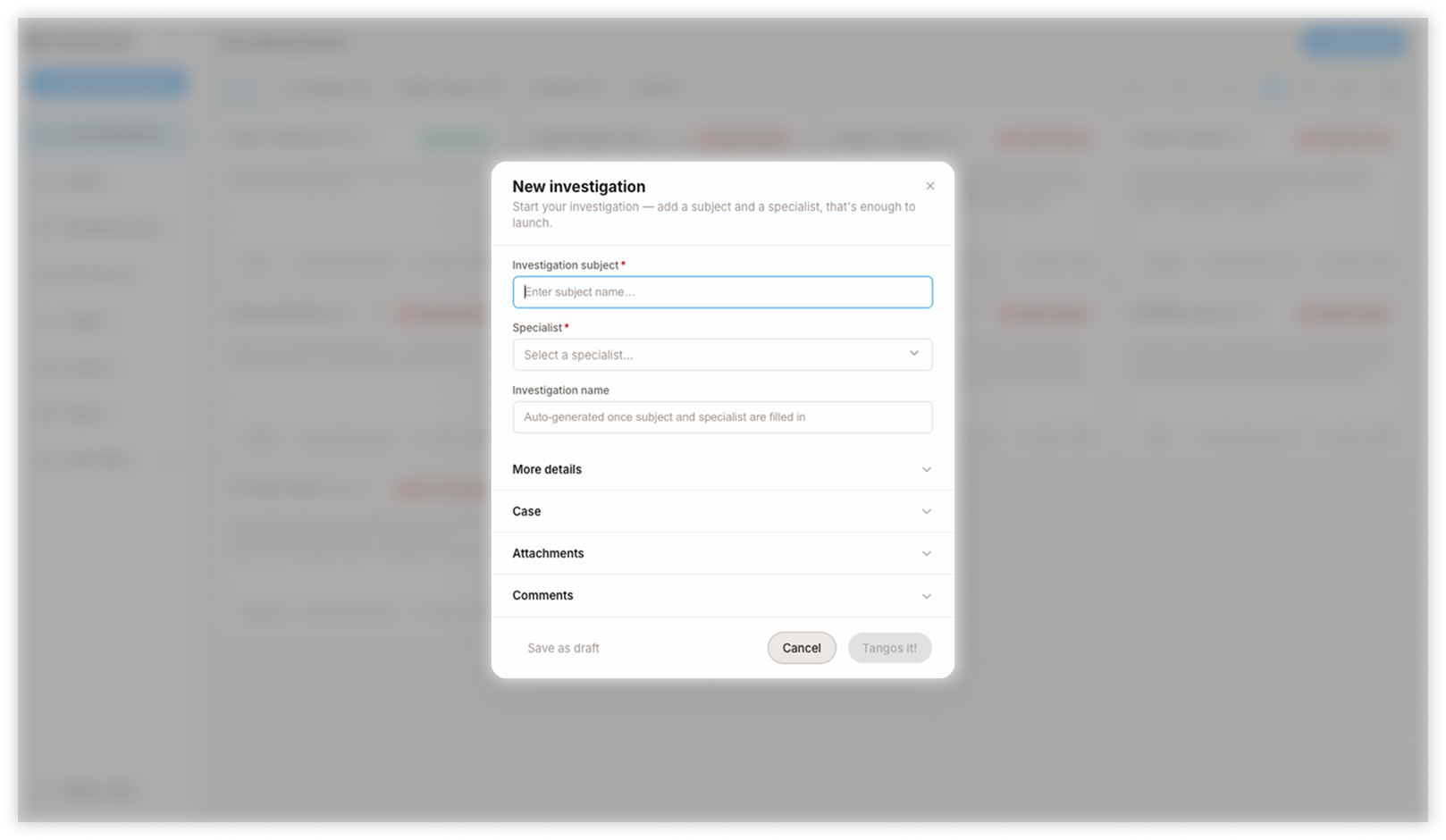
Task: Focus the Investigation subject input field
Action: (x=722, y=292)
